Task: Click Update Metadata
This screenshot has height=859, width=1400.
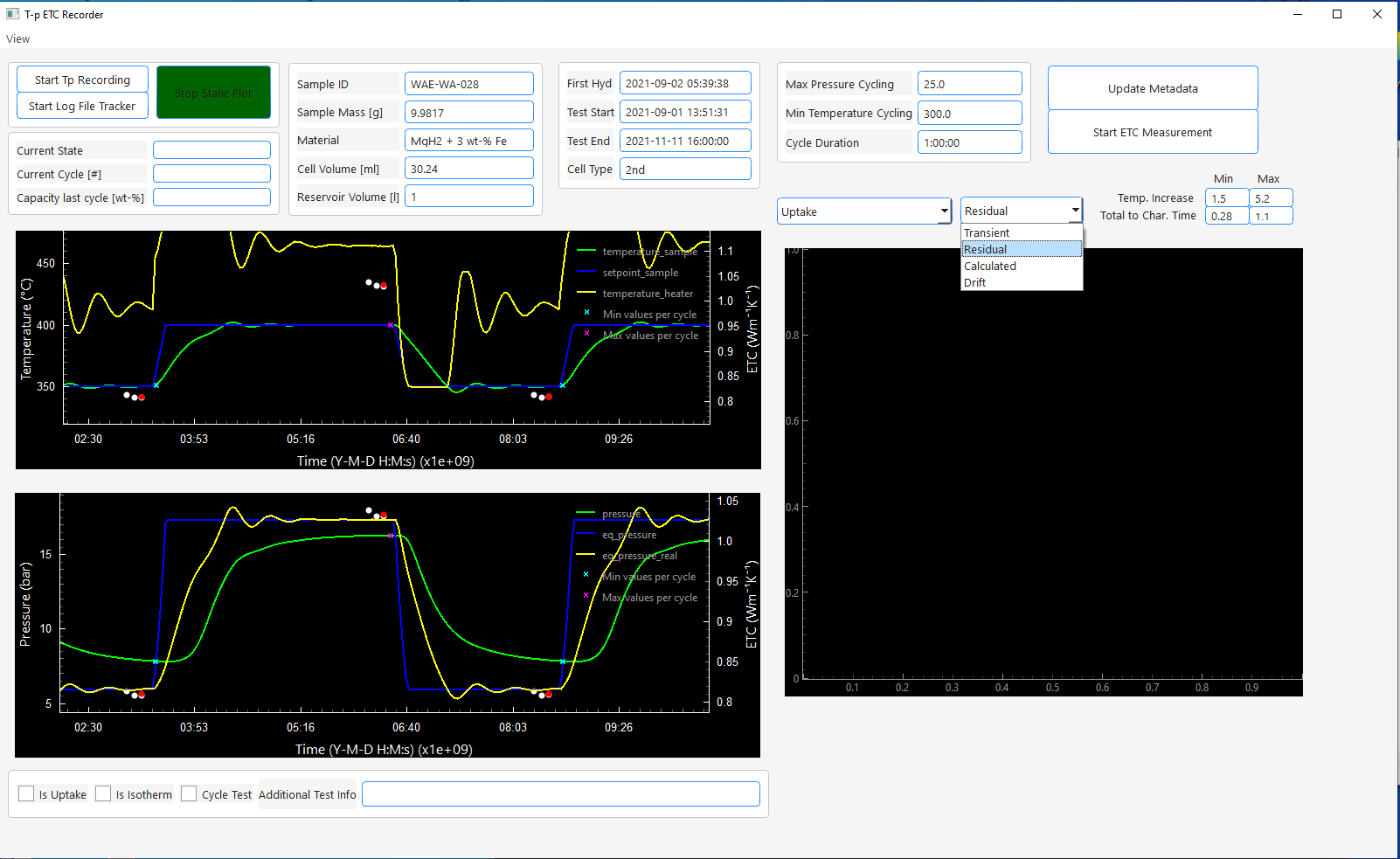Action: pos(1152,87)
